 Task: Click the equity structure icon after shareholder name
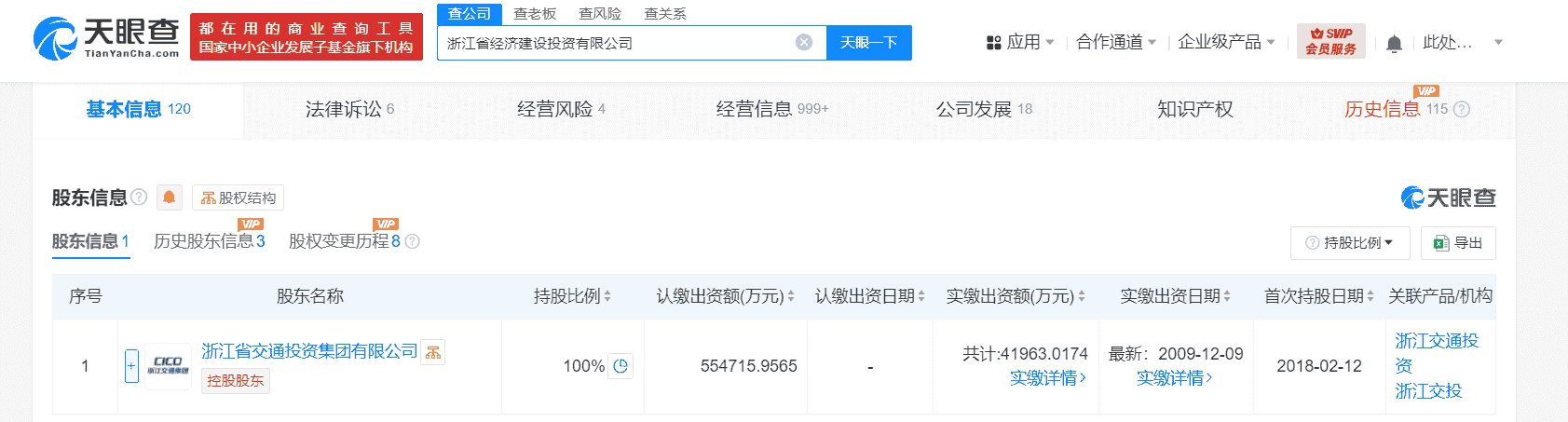click(433, 352)
